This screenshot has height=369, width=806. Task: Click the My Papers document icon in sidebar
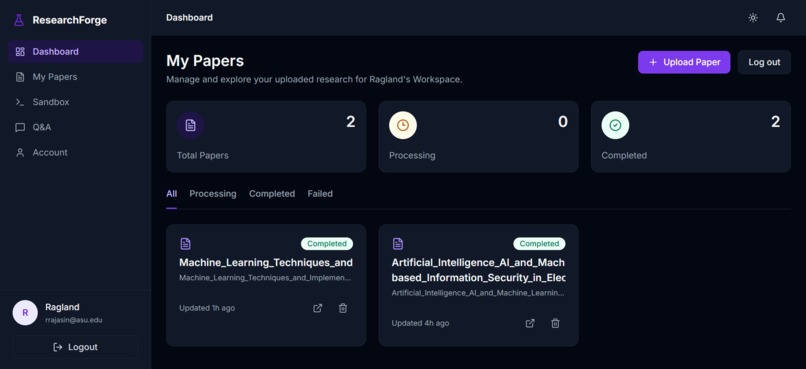point(20,77)
